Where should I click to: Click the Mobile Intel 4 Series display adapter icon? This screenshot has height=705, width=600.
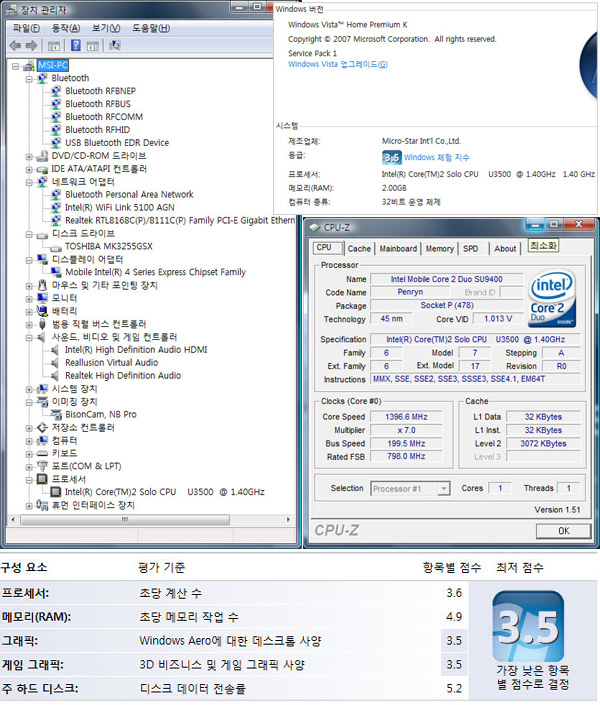pyautogui.click(x=56, y=272)
